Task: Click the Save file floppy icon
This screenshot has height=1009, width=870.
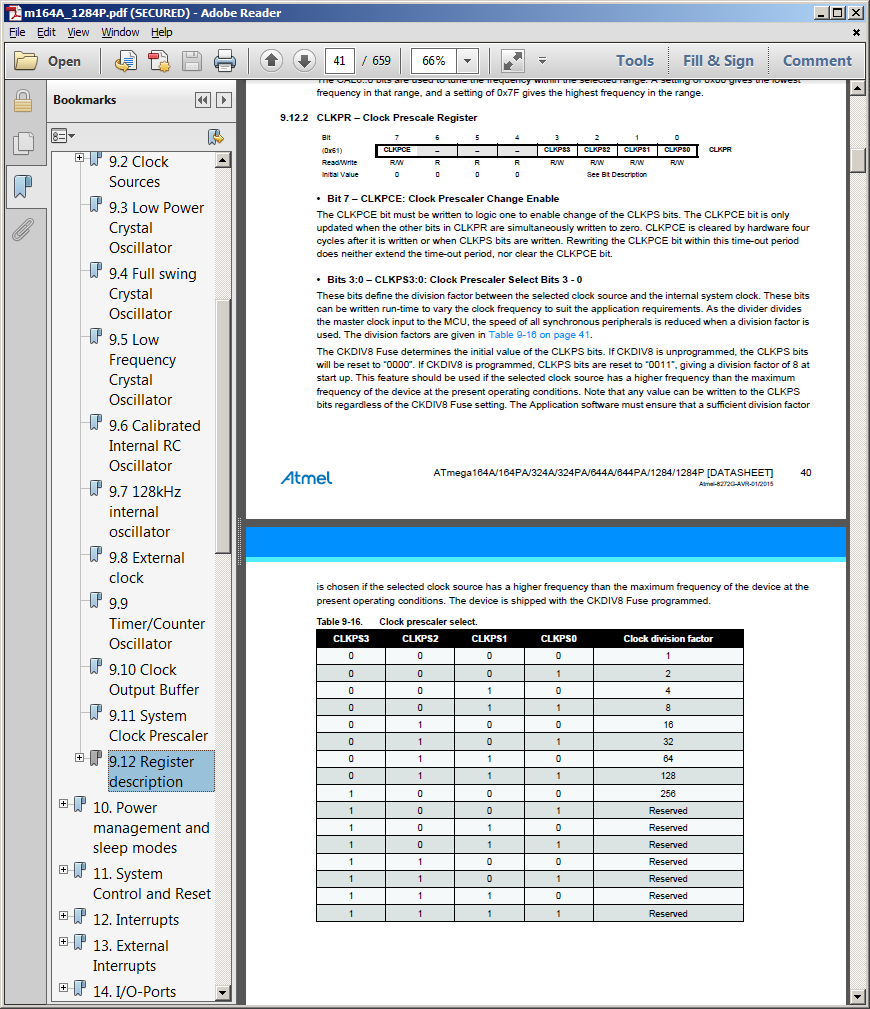Action: click(x=192, y=61)
